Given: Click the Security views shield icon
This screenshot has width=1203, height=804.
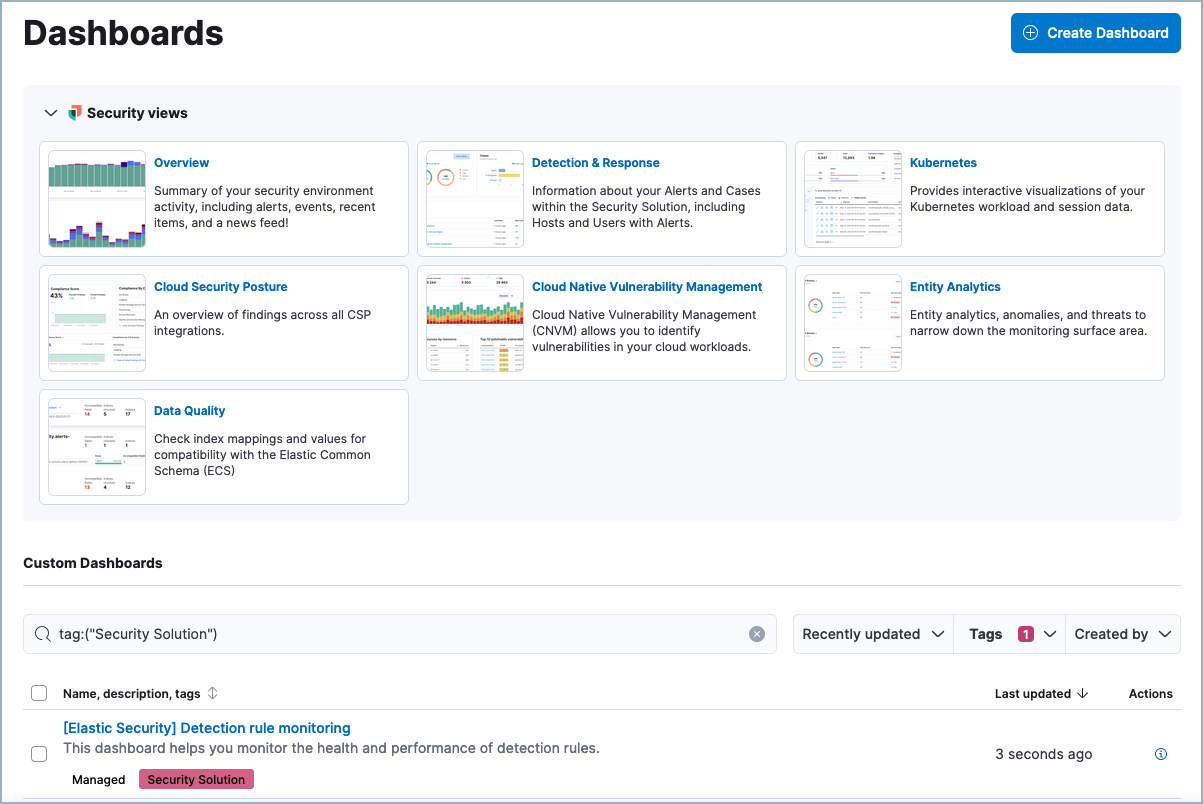Looking at the screenshot, I should tap(74, 113).
